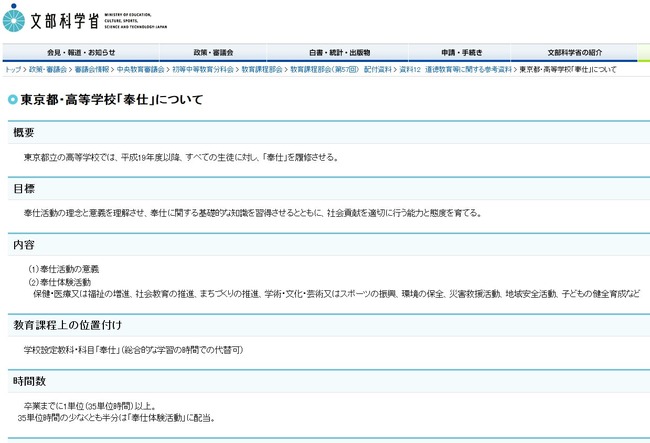Follow 中央教育審議会 breadcrumb link
650x443 pixels.
coord(141,70)
